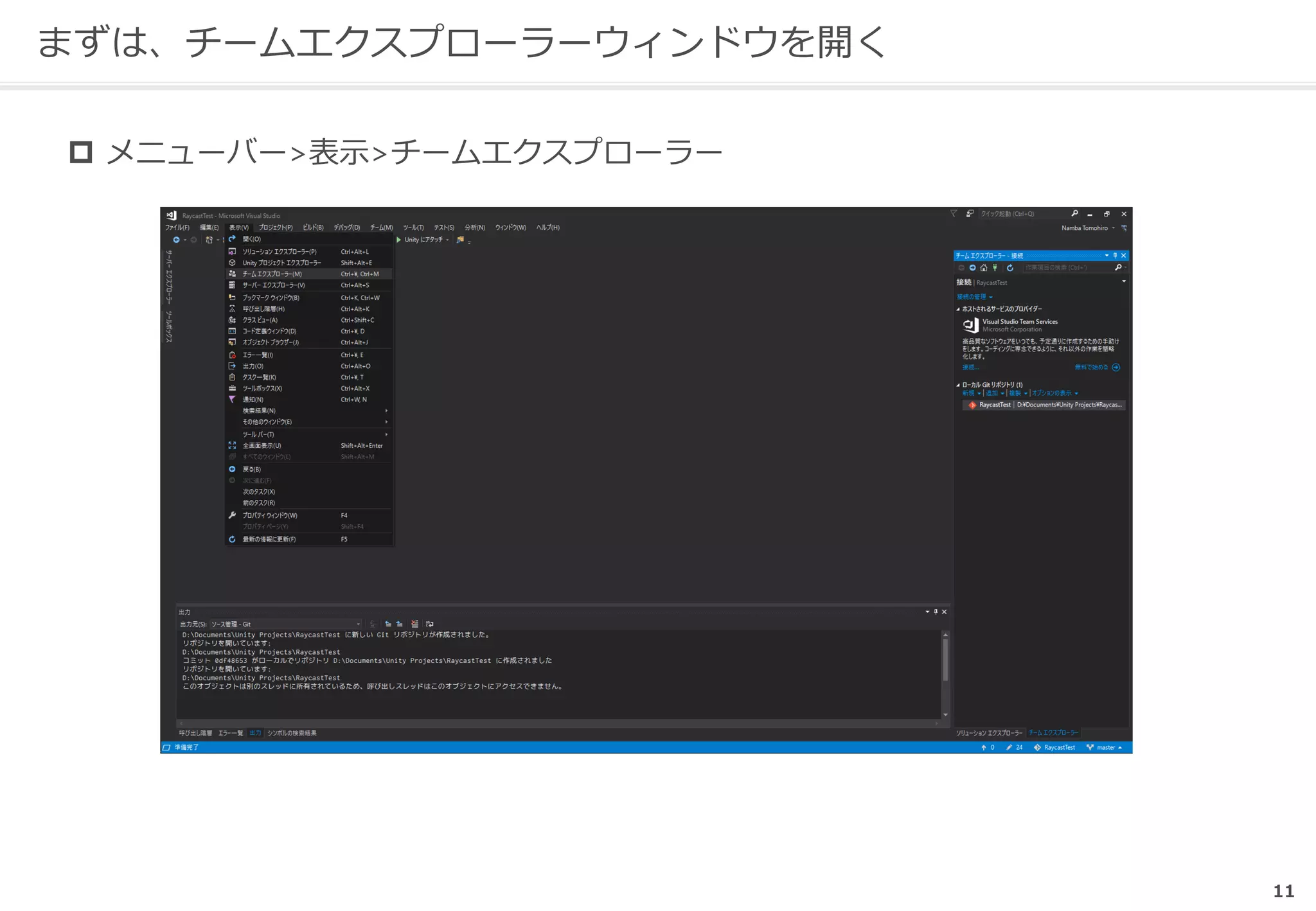This screenshot has height=911, width=1316.
Task: Click new project toolbar icon
Action: tap(209, 240)
